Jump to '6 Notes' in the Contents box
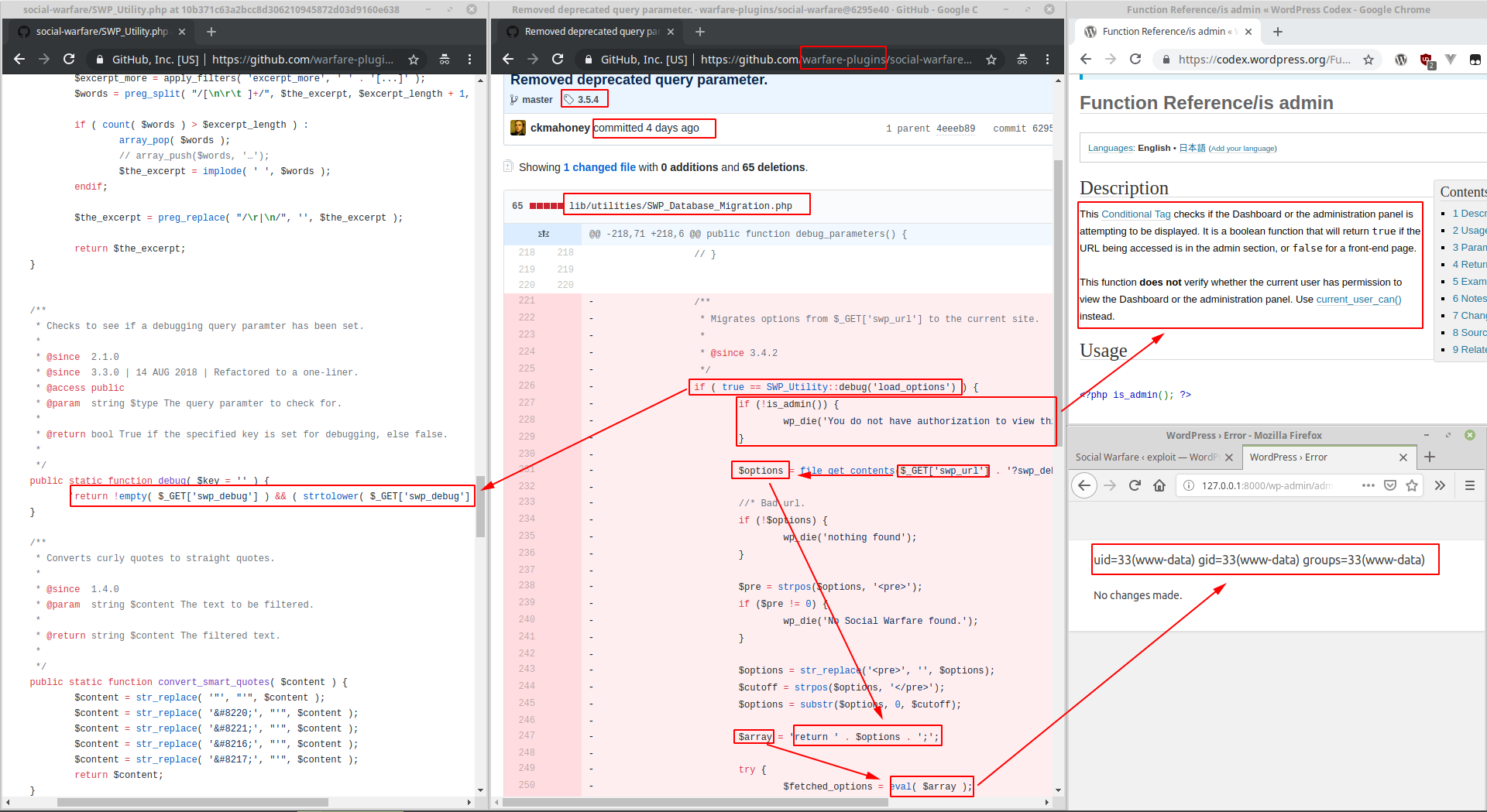The image size is (1487, 812). coord(1469,299)
